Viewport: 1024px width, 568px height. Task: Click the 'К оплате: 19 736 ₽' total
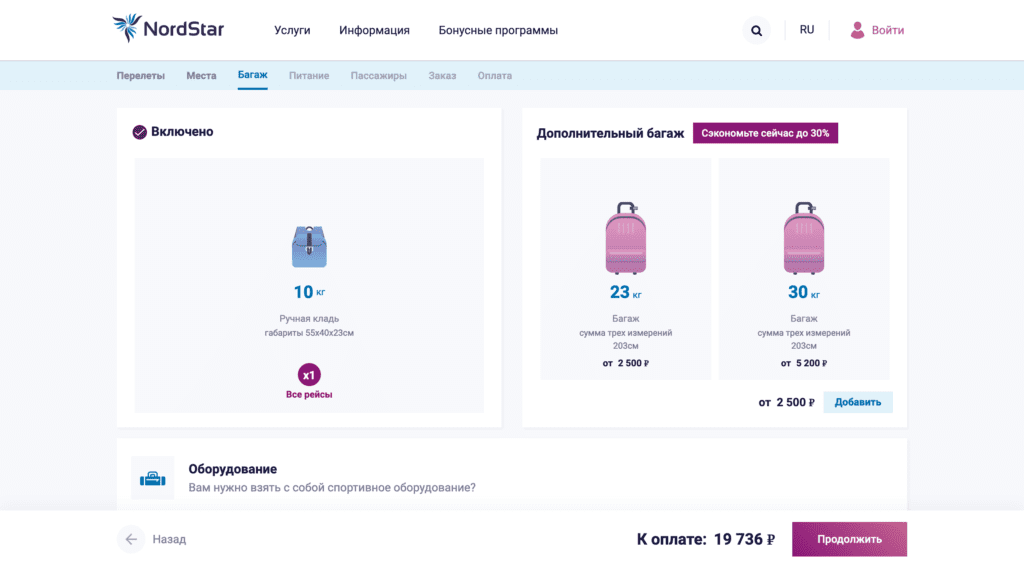click(705, 539)
